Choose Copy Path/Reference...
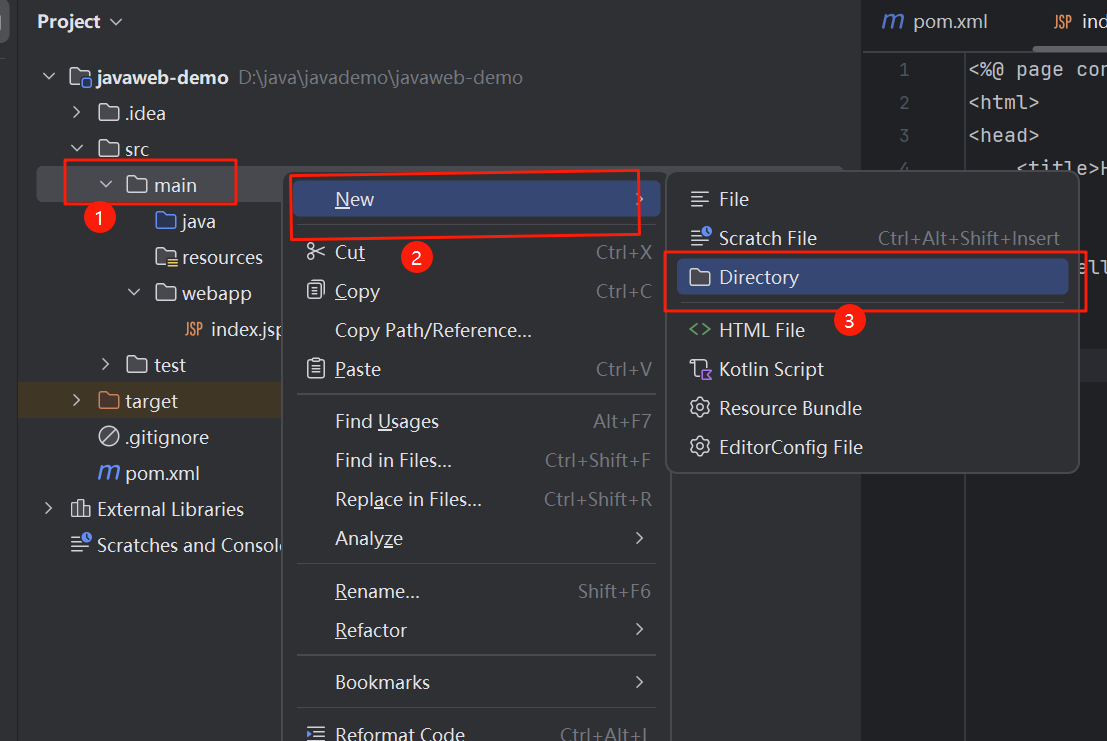This screenshot has width=1107, height=741. (477, 330)
